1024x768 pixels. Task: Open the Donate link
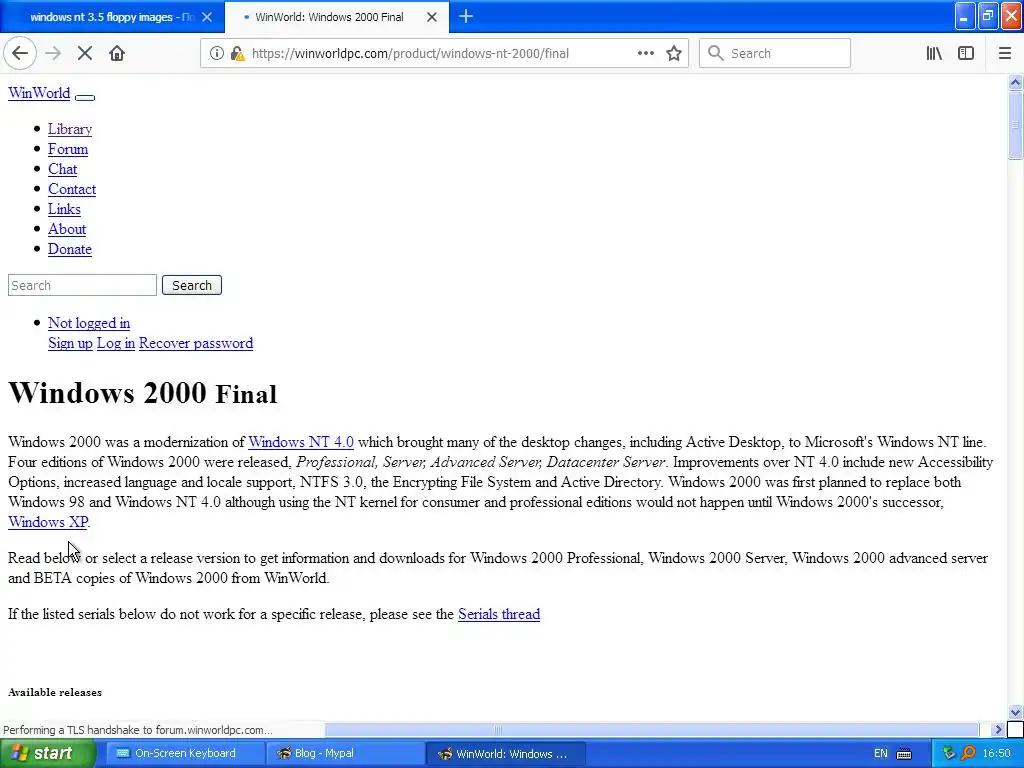[x=70, y=249]
